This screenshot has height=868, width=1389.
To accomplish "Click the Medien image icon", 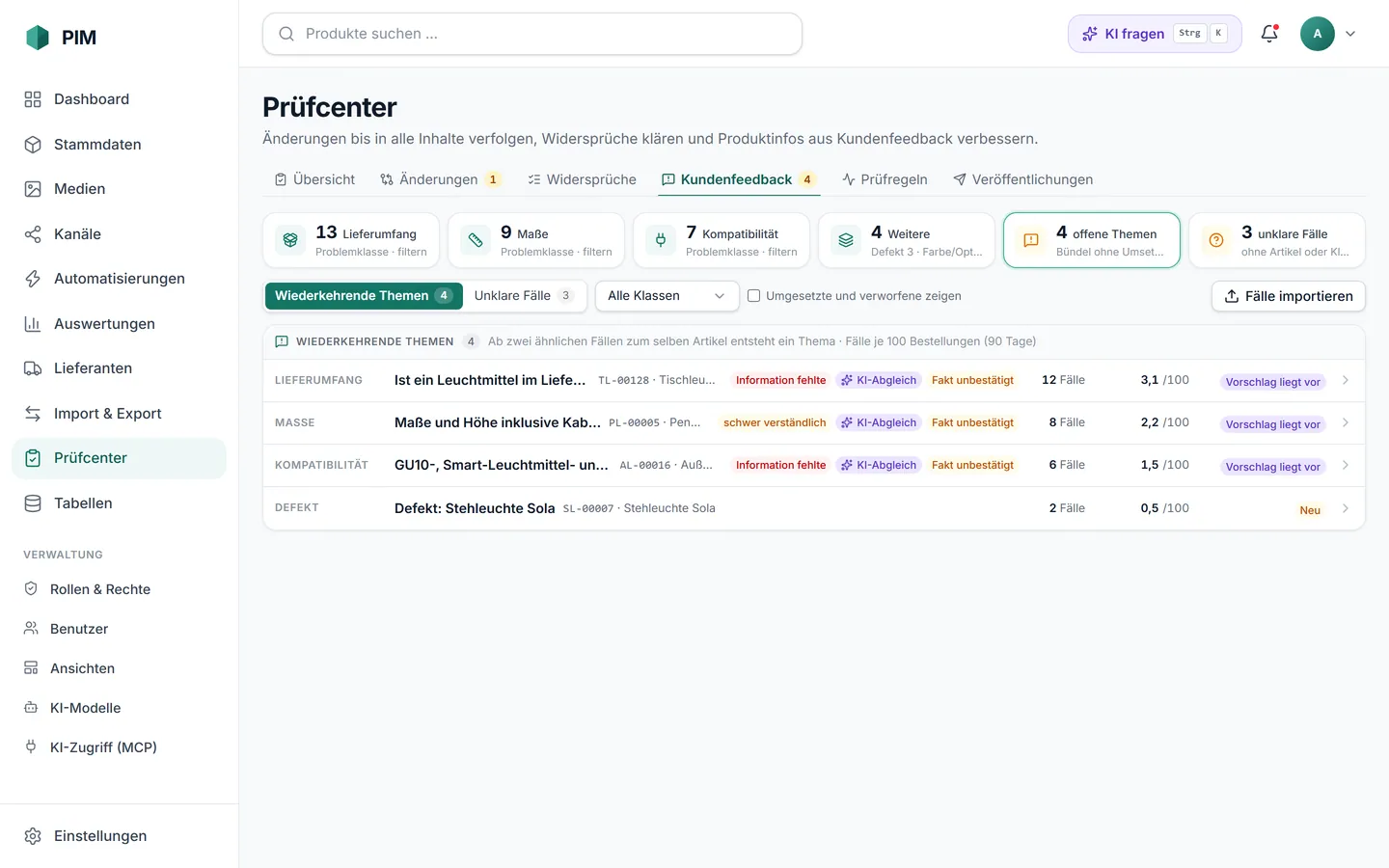I will point(33,189).
